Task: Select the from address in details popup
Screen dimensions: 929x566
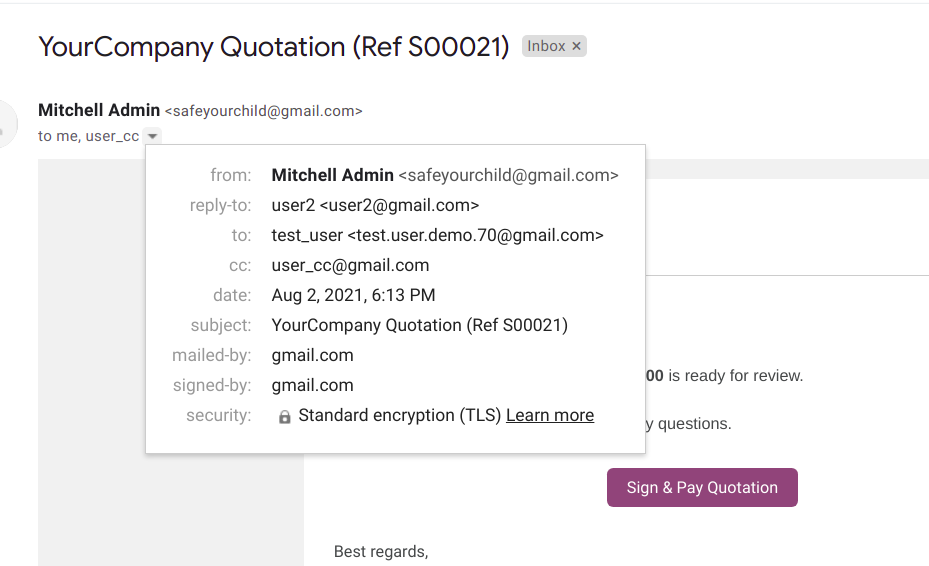Action: pos(508,175)
